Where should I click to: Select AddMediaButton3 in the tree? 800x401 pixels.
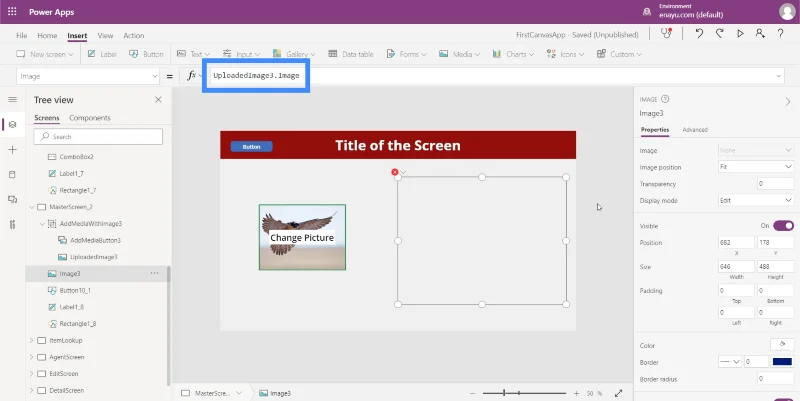point(97,240)
